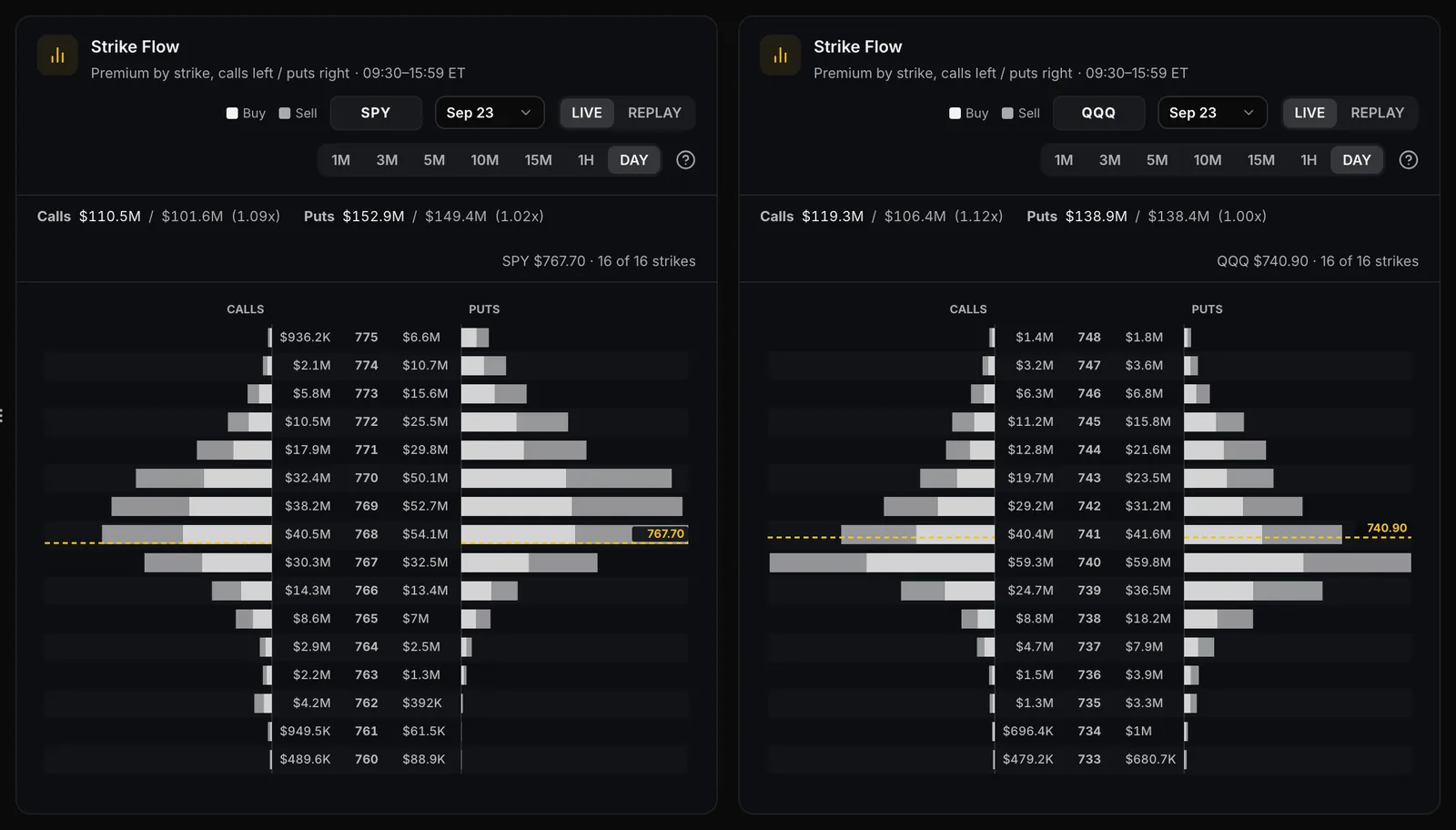
Task: Toggle Sell legend in QQQ panel
Action: 1020,113
